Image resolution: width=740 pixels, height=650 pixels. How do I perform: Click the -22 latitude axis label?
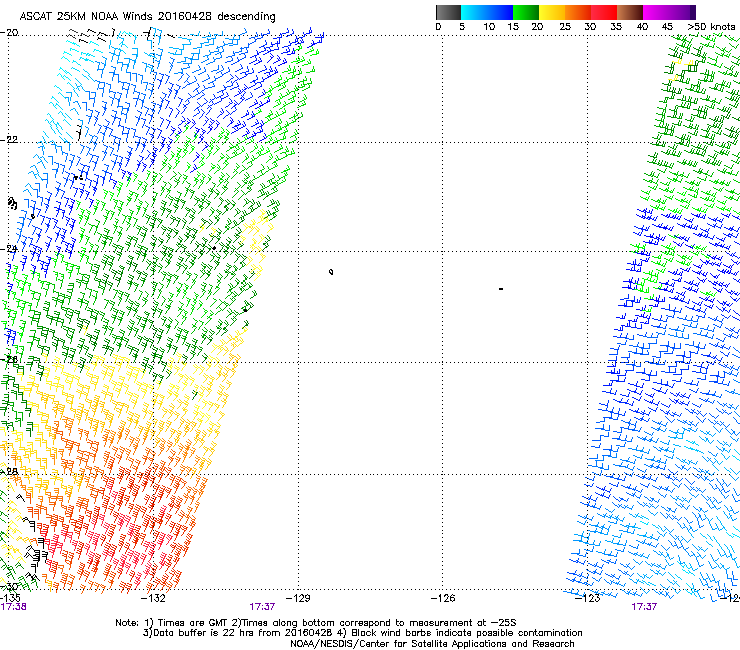(9, 140)
